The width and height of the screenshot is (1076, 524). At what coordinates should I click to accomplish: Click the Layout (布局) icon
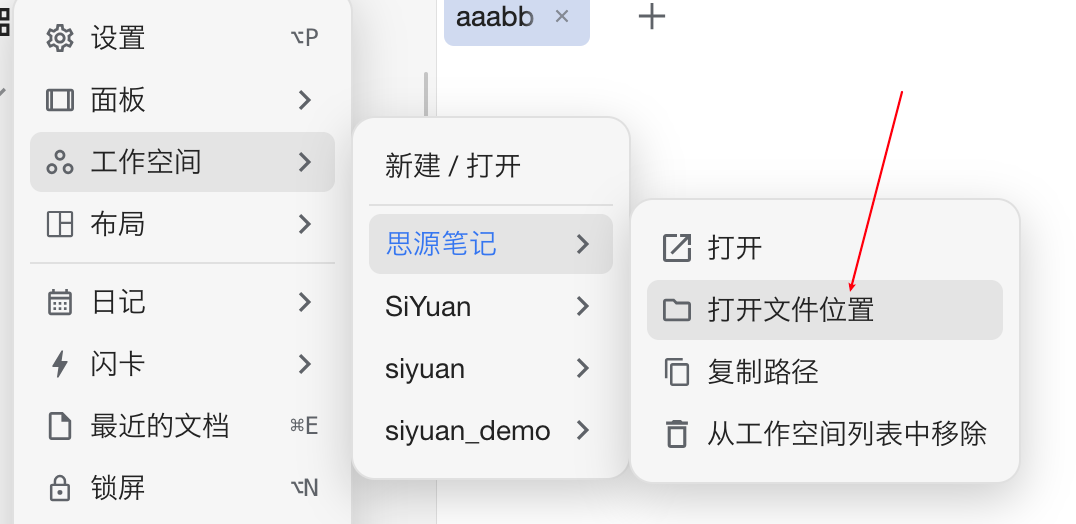click(x=60, y=224)
